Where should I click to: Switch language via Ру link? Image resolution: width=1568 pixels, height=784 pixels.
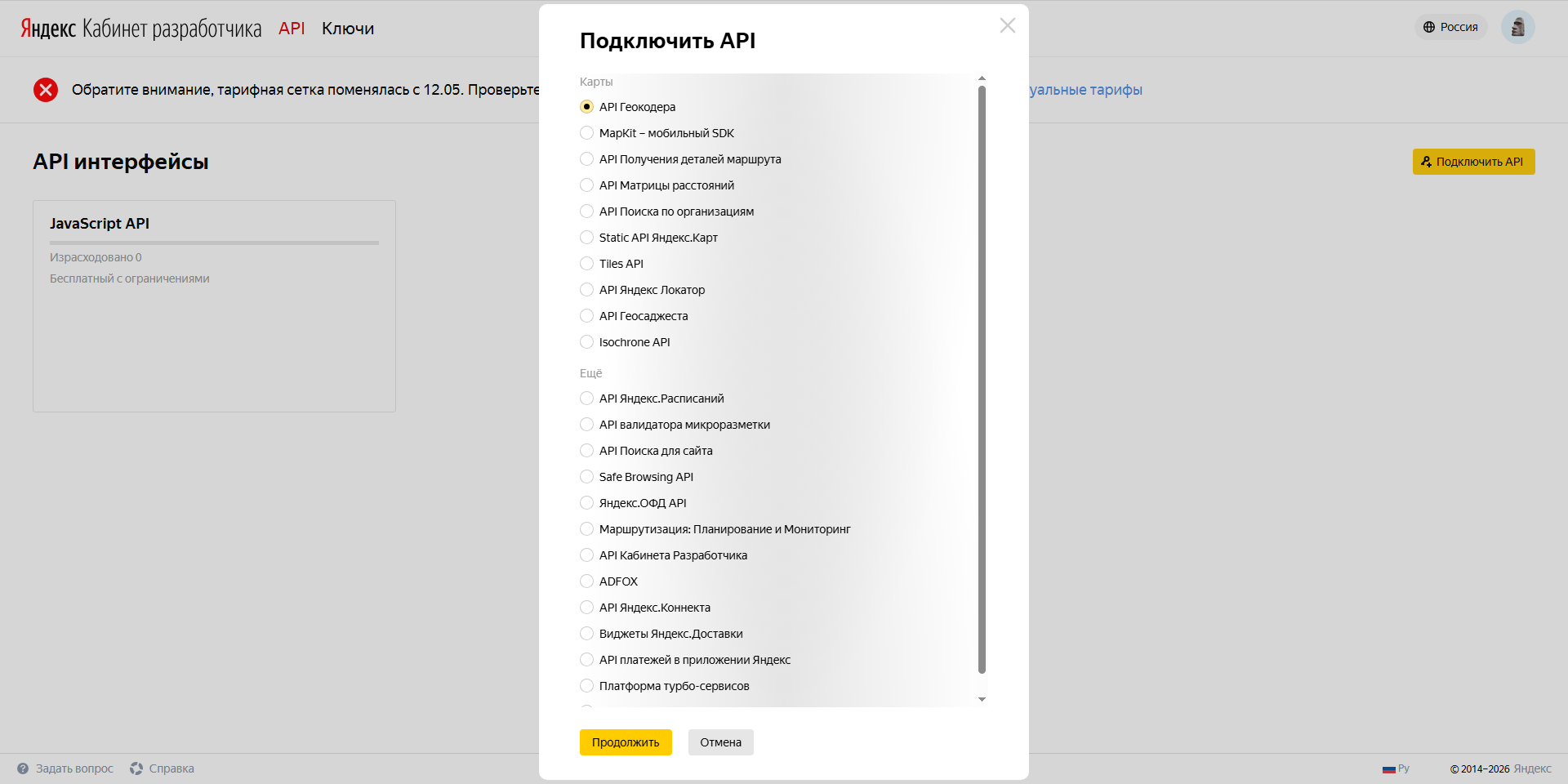[1404, 768]
